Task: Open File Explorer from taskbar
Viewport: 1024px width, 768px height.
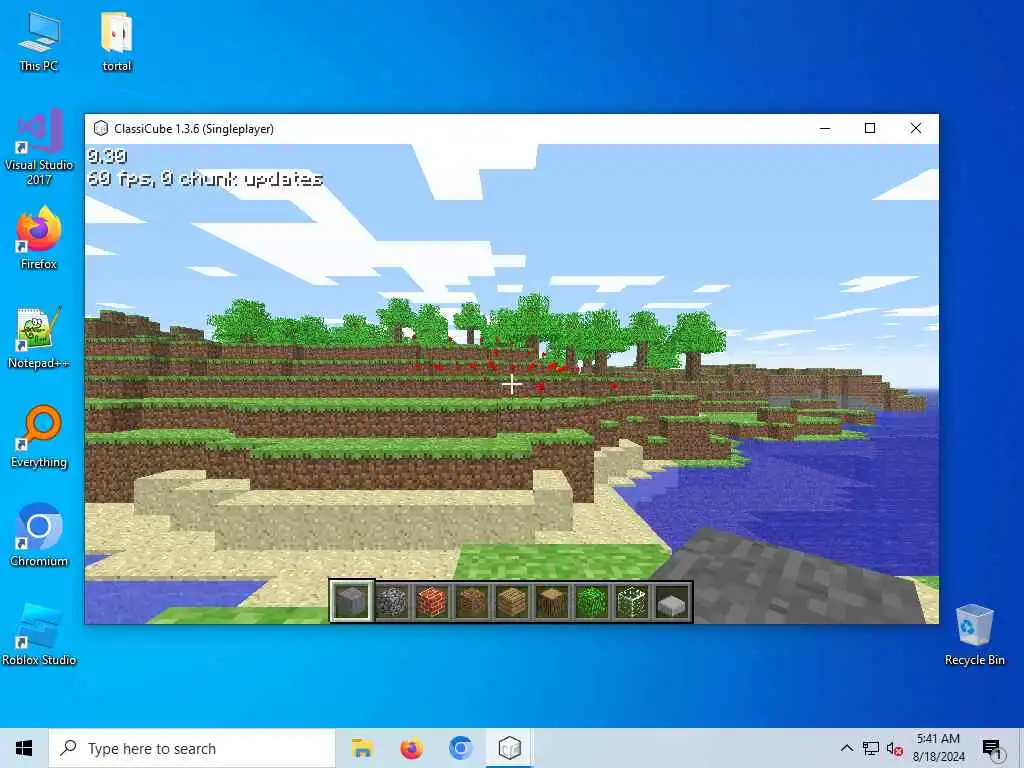Action: (362, 748)
